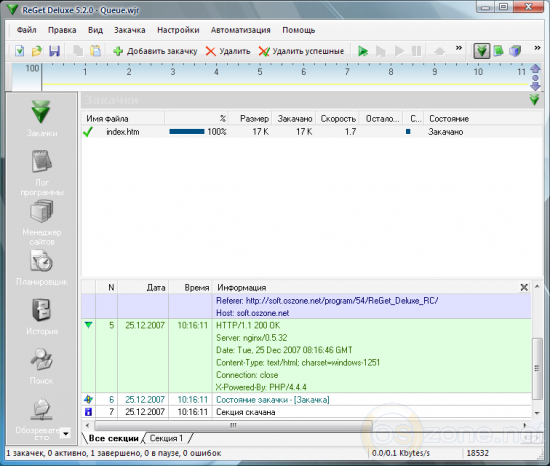Click the green triangle icon in log row 5
The height and width of the screenshot is (466, 550).
tap(88, 325)
